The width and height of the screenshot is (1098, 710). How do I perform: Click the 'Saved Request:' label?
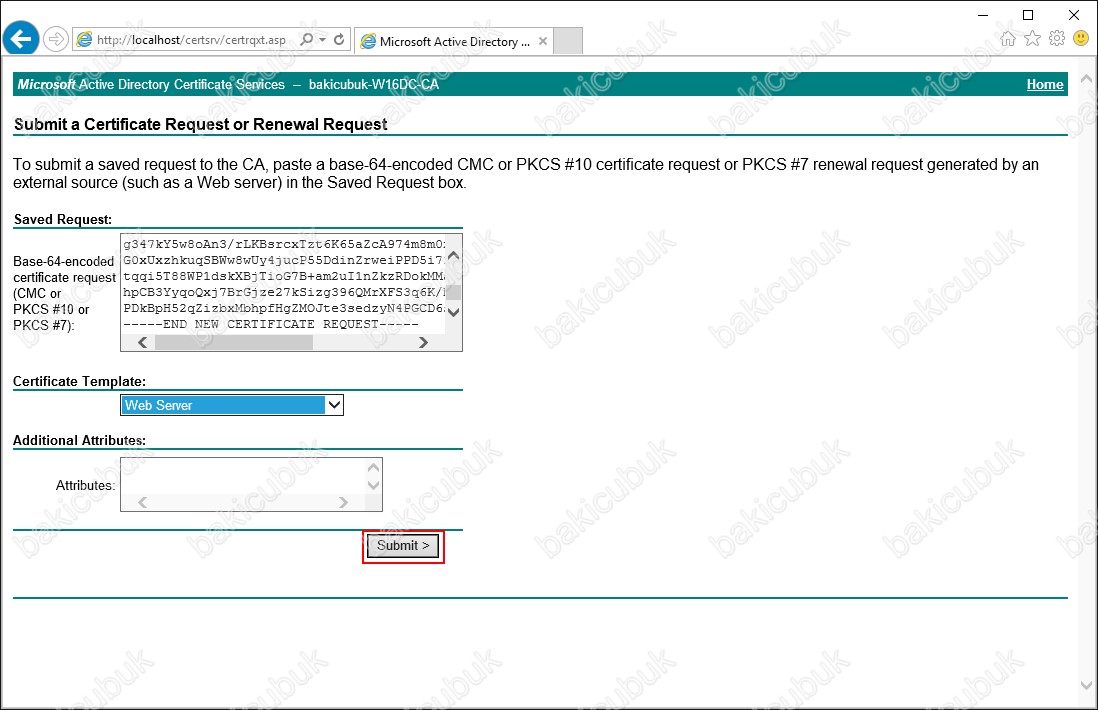pyautogui.click(x=63, y=219)
